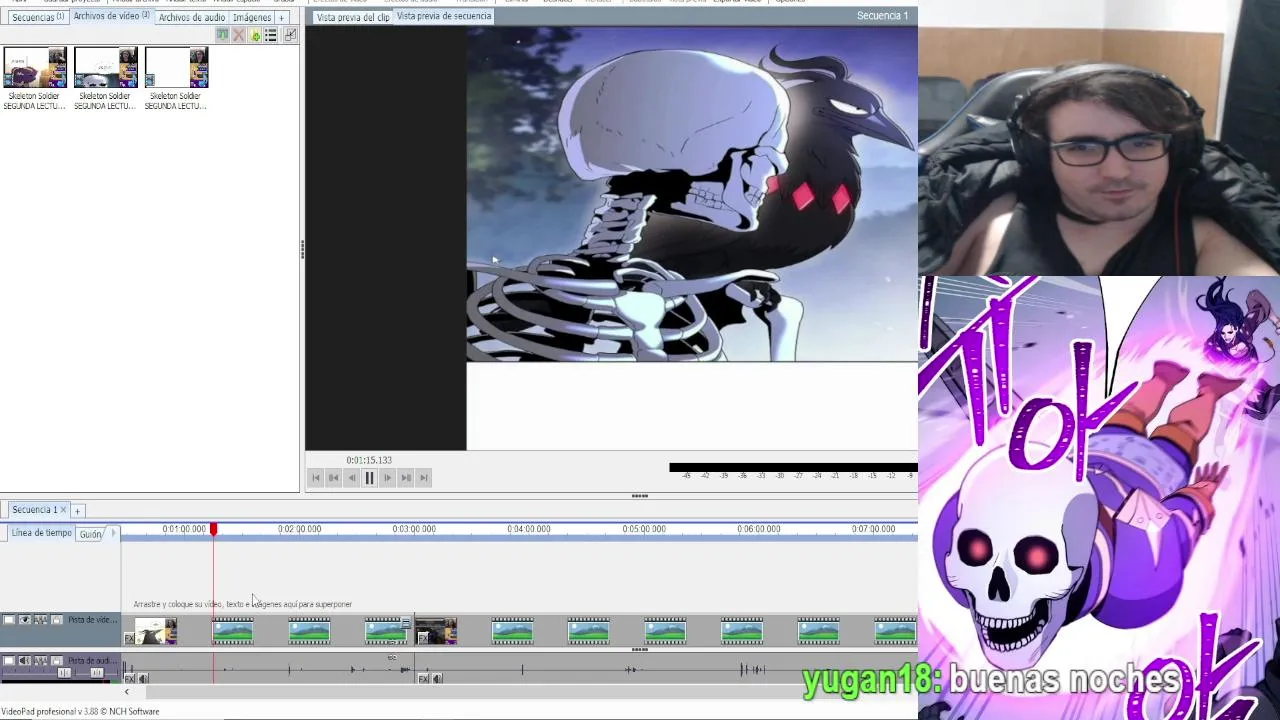The height and width of the screenshot is (720, 1280).
Task: Click the green add-to-sequence bin icon
Action: click(222, 35)
